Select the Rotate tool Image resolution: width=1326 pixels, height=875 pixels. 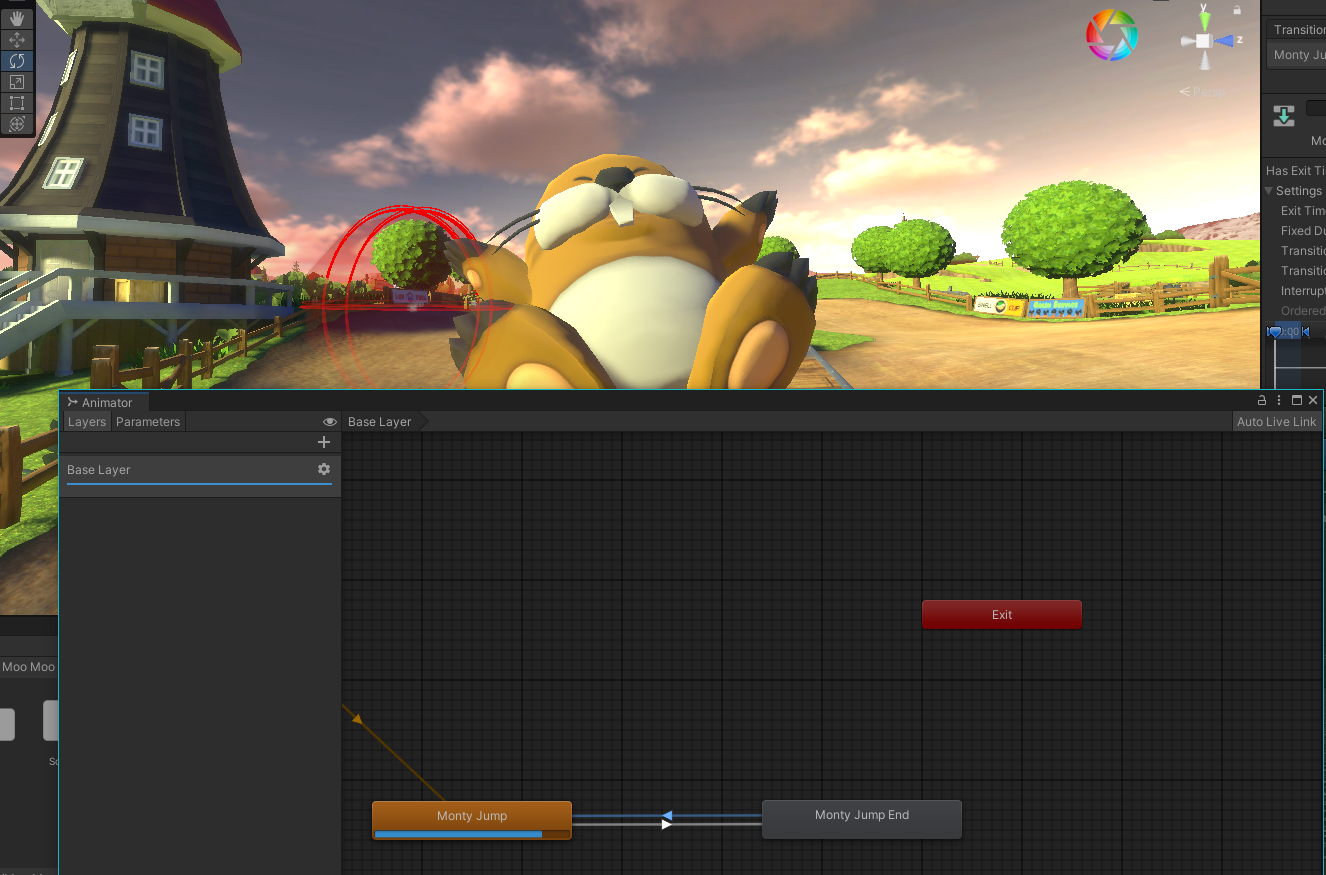click(17, 61)
